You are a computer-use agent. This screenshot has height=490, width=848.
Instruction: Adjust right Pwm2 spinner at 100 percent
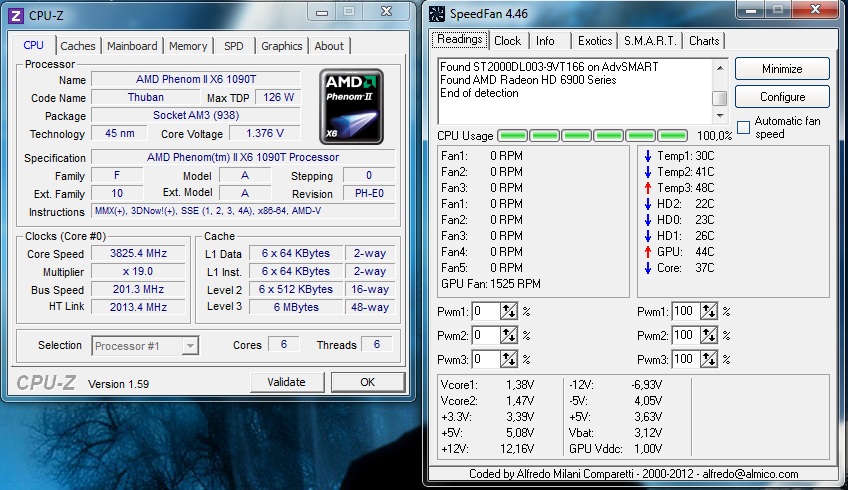708,335
